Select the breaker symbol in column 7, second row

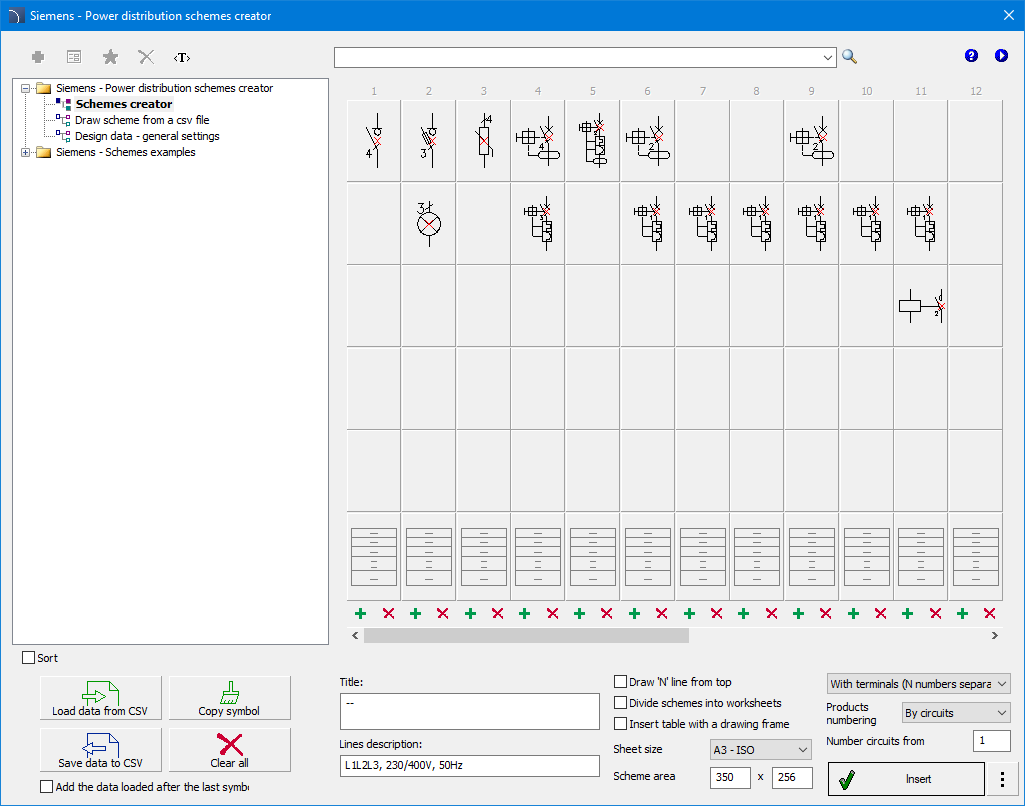tap(703, 224)
